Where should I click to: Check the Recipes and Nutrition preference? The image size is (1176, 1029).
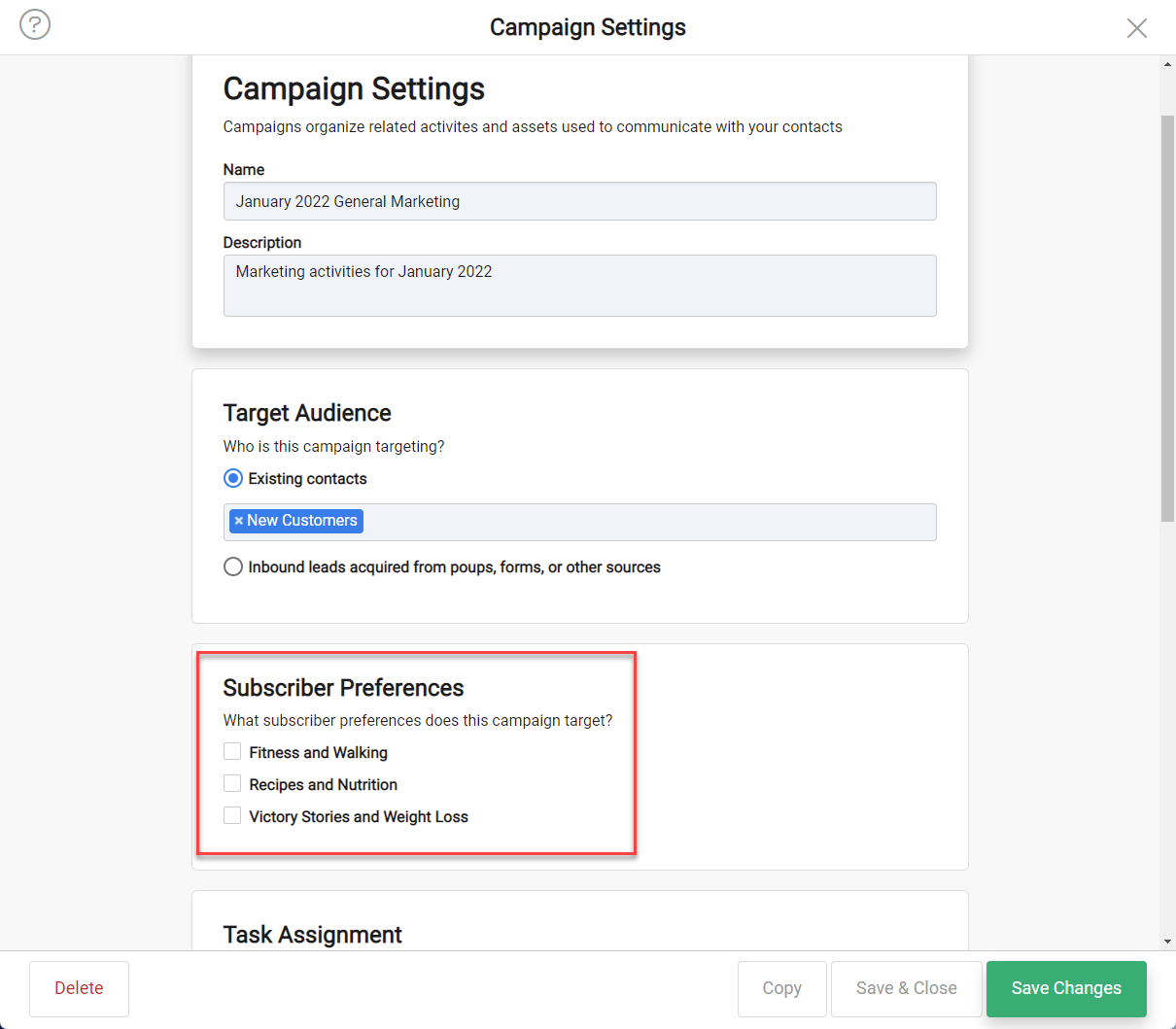(x=232, y=783)
